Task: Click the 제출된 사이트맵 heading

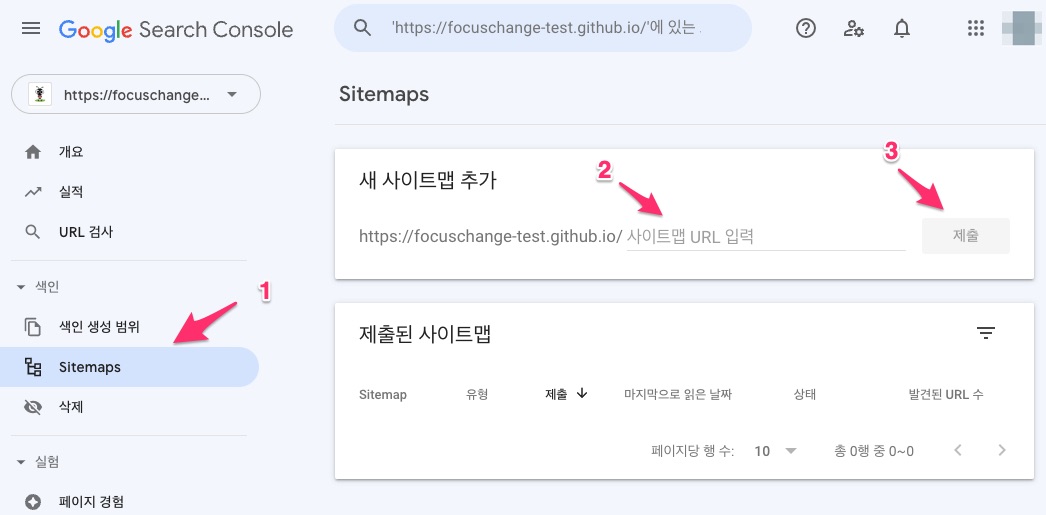Action: pyautogui.click(x=425, y=334)
